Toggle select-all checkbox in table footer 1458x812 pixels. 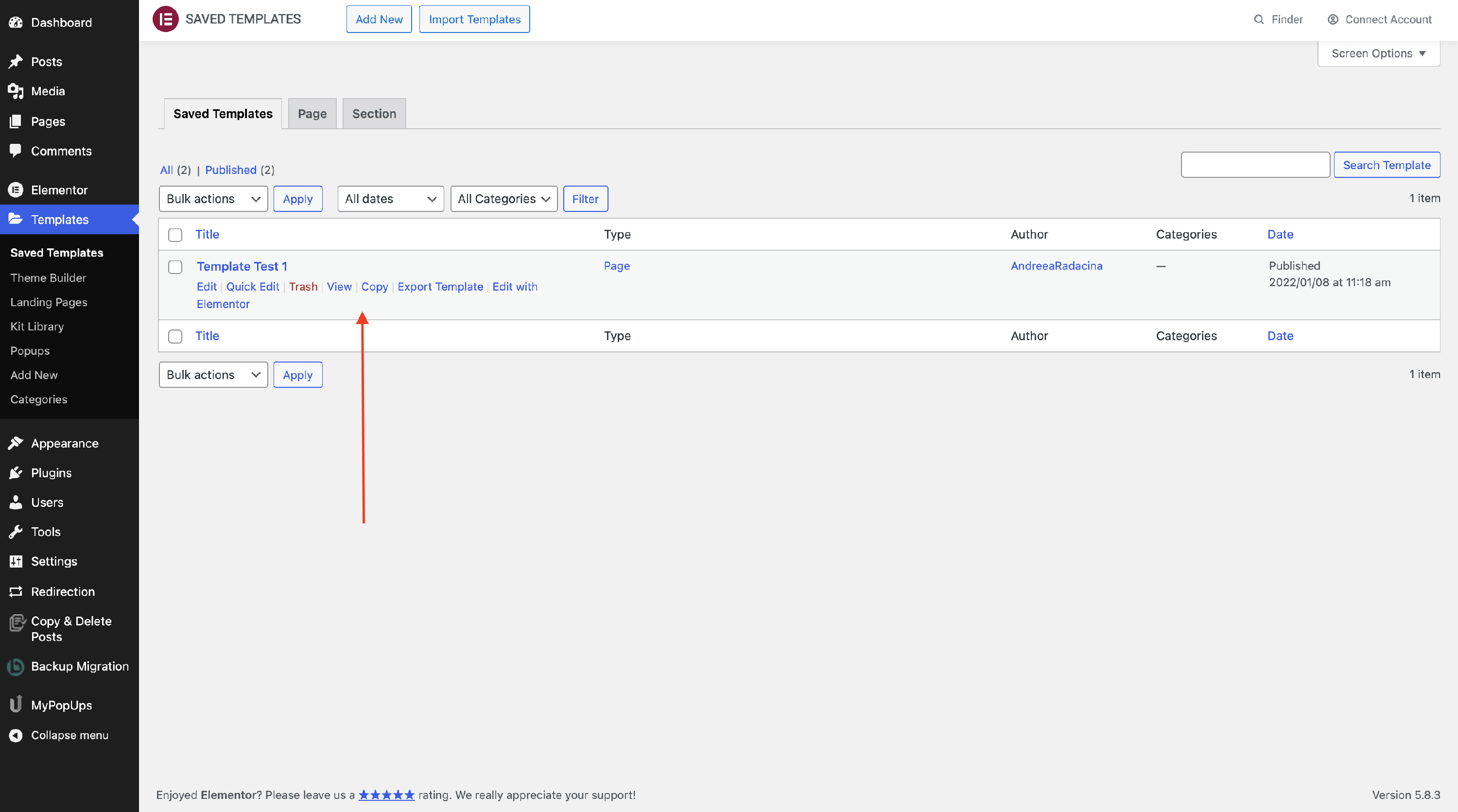pyautogui.click(x=175, y=336)
